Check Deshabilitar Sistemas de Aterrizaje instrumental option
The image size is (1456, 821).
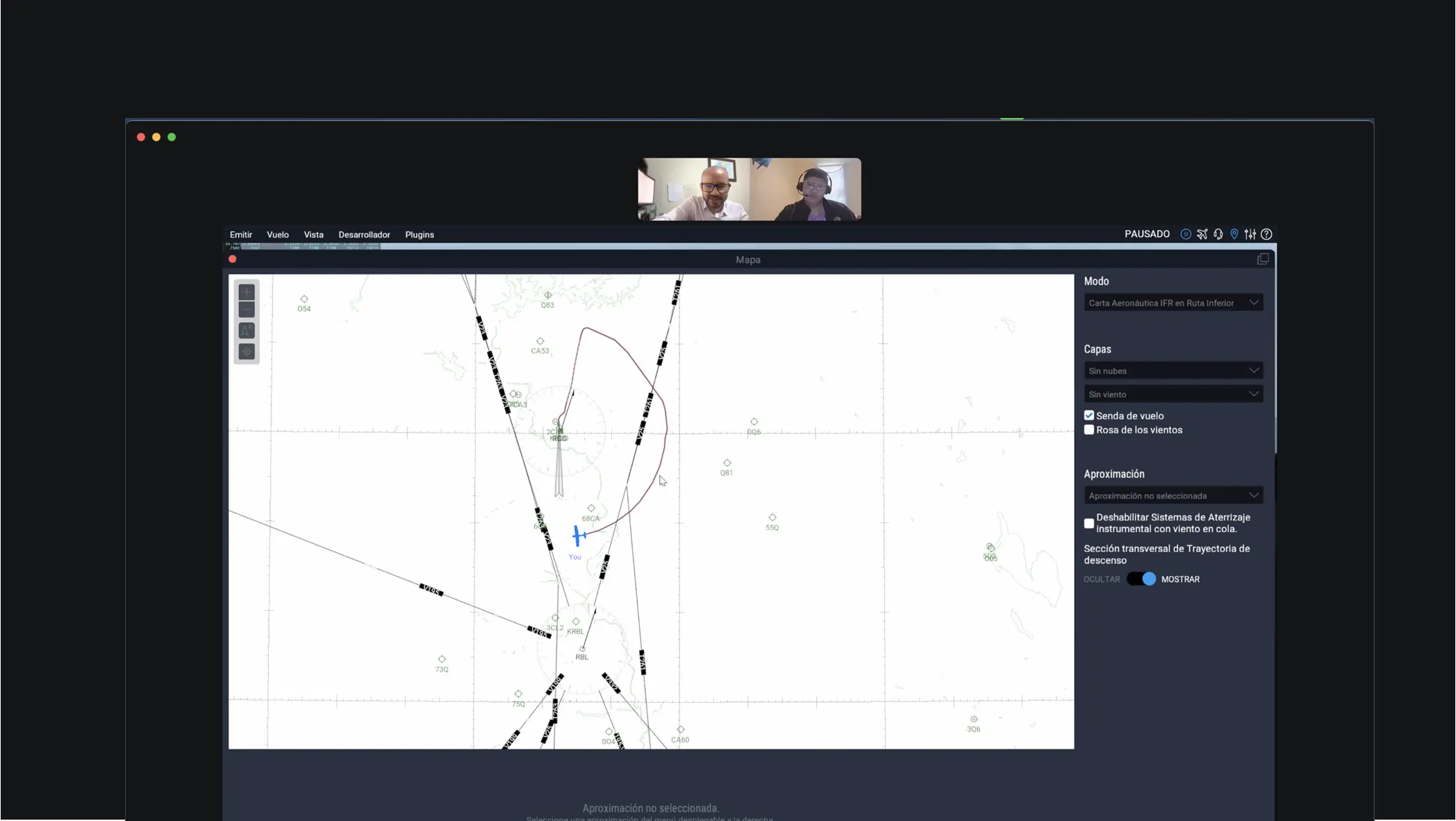pyautogui.click(x=1089, y=523)
